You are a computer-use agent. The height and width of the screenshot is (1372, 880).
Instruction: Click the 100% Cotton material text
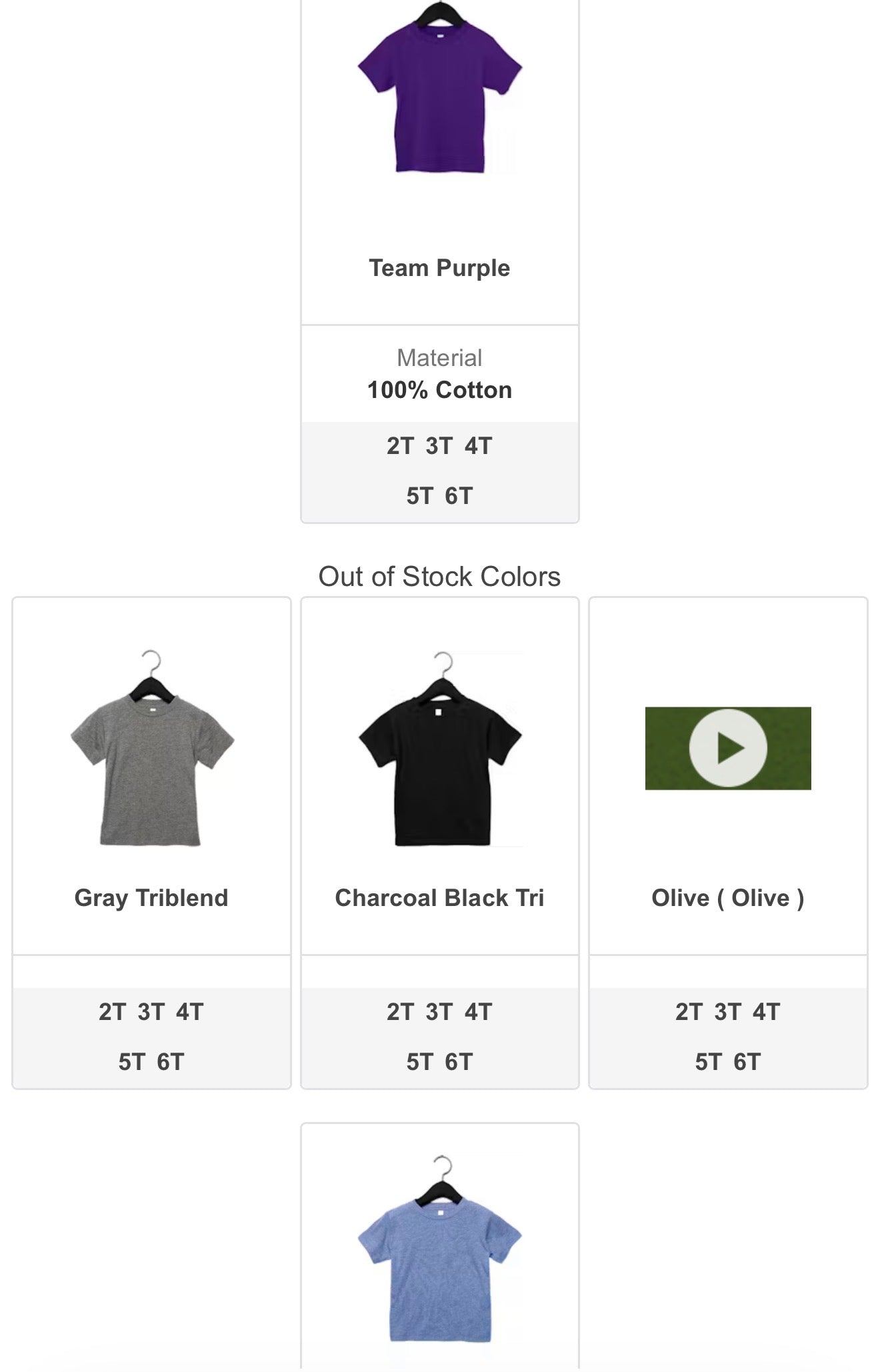[439, 390]
